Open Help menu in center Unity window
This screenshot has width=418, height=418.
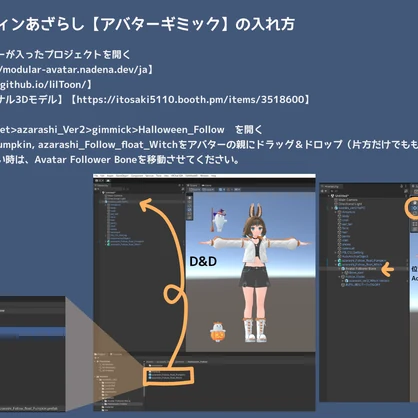[213, 176]
